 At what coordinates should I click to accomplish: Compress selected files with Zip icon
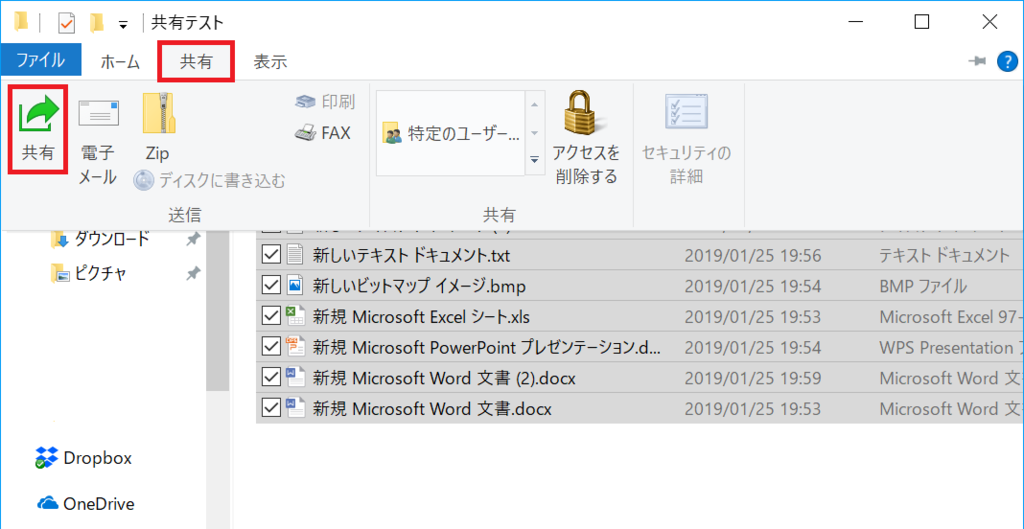click(x=157, y=112)
